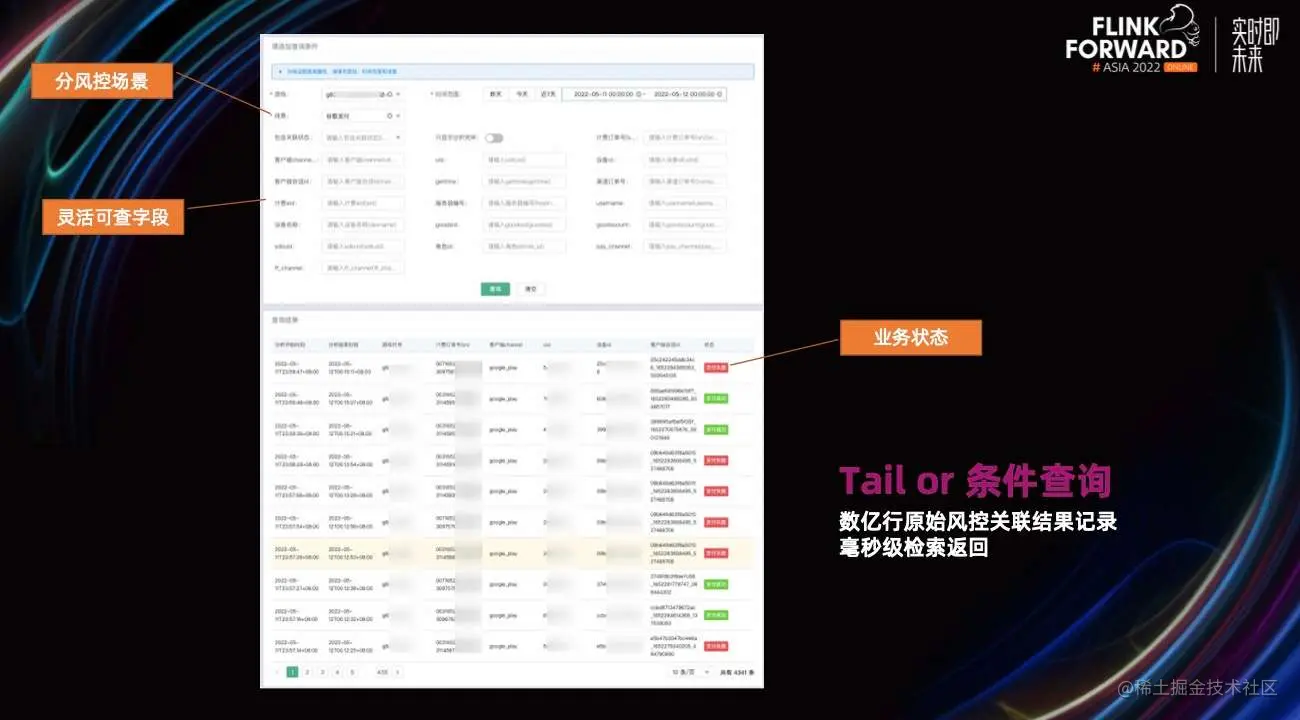Click red status tag in first result row
The width and height of the screenshot is (1300, 720).
coord(716,367)
